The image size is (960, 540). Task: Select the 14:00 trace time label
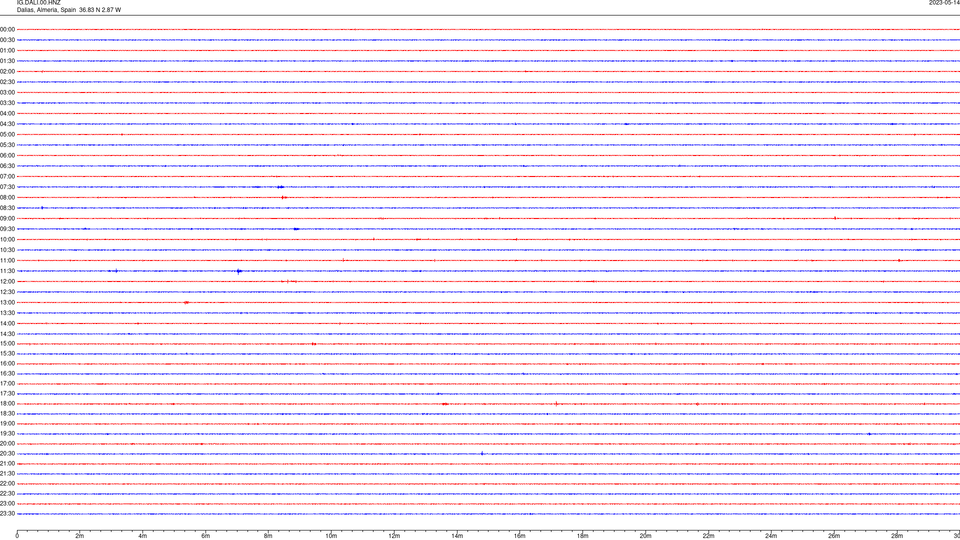[7, 323]
